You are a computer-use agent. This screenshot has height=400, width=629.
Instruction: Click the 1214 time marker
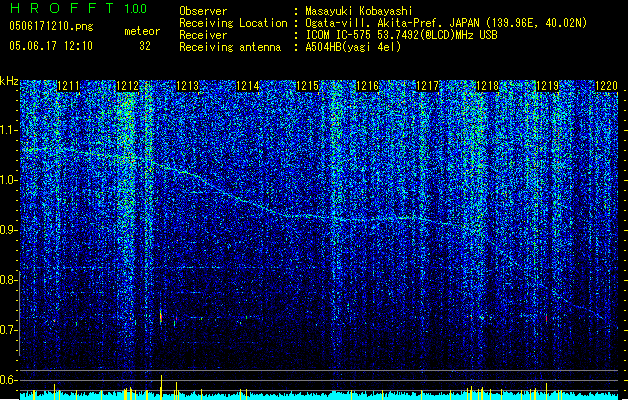[248, 86]
